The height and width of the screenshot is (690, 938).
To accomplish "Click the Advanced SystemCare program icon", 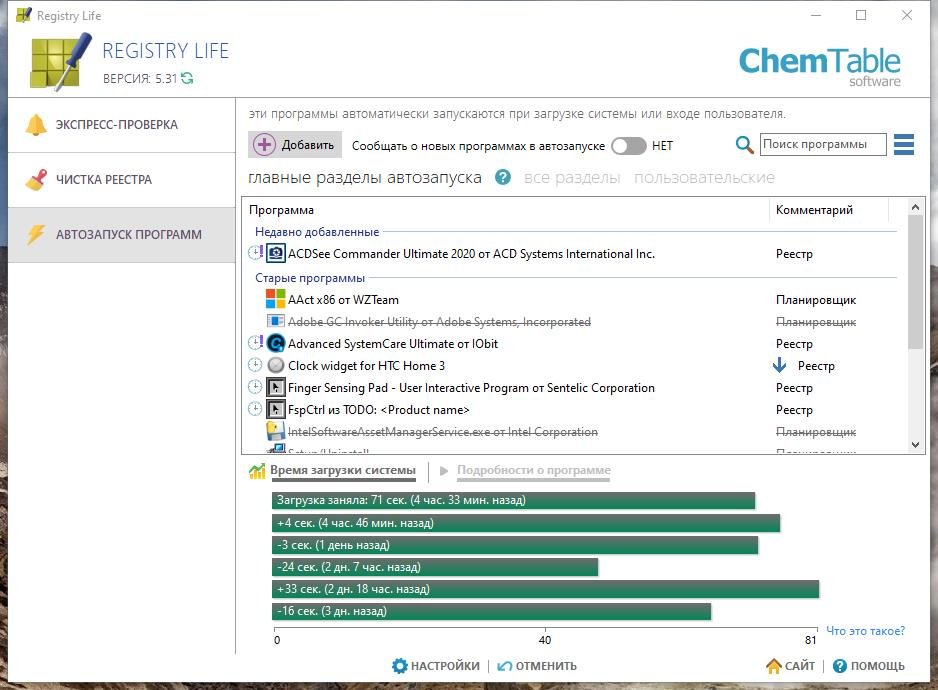I will (x=276, y=344).
